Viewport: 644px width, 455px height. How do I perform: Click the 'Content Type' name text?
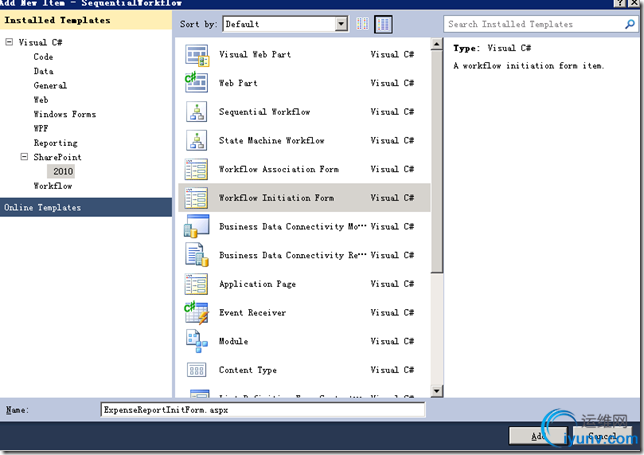[248, 370]
